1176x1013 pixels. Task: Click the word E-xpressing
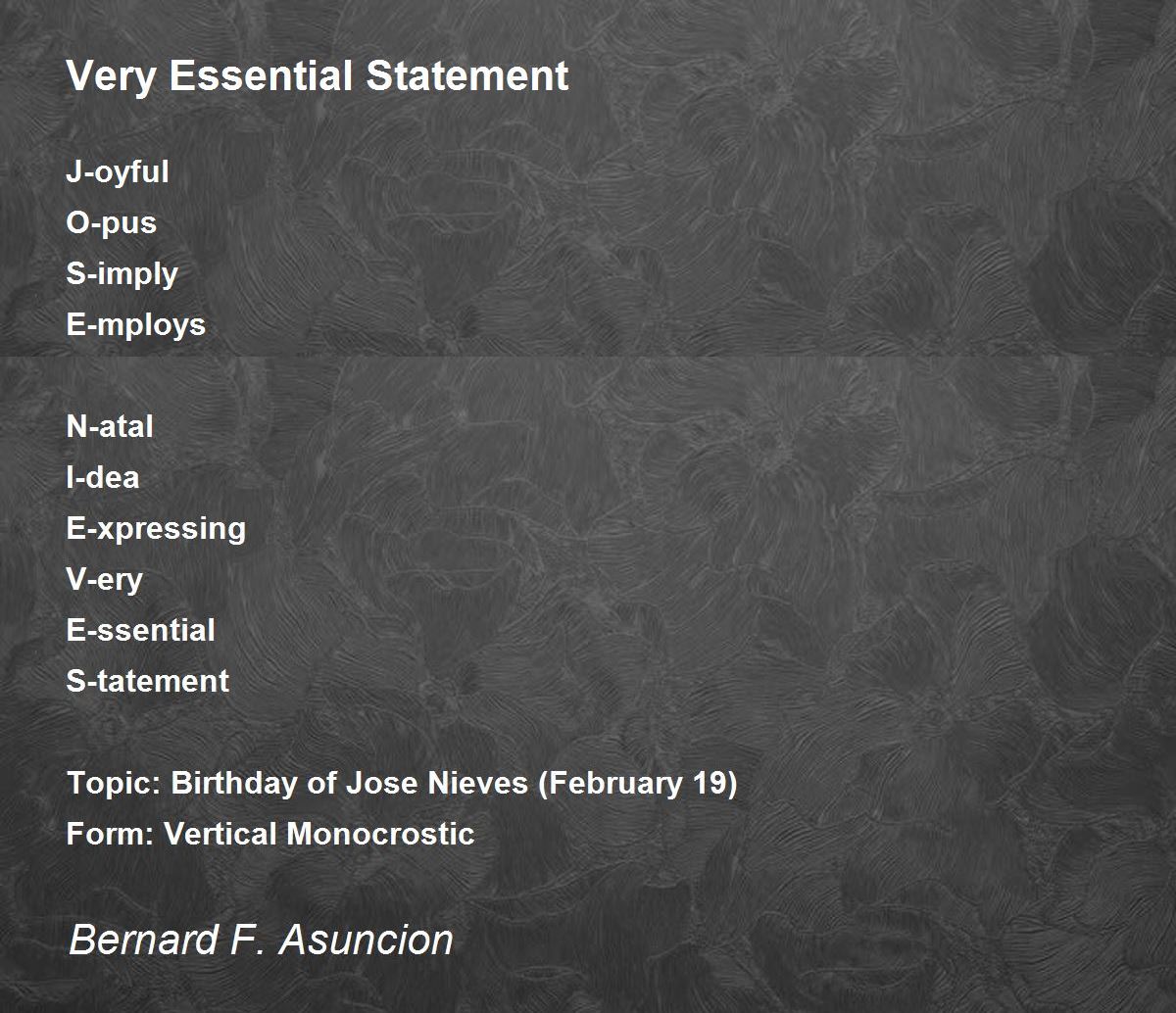[x=157, y=529]
